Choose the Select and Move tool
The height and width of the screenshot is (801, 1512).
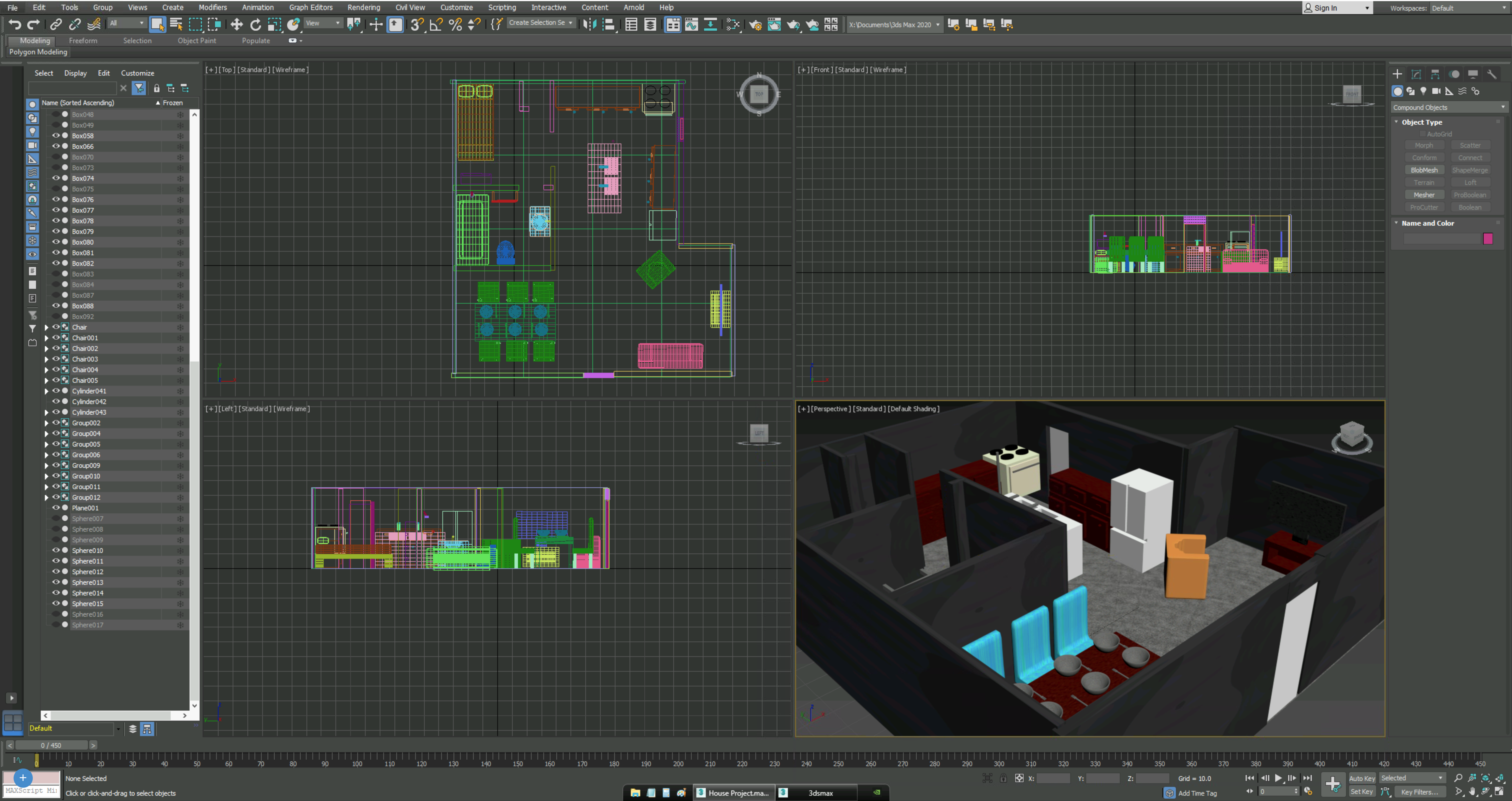[x=237, y=24]
